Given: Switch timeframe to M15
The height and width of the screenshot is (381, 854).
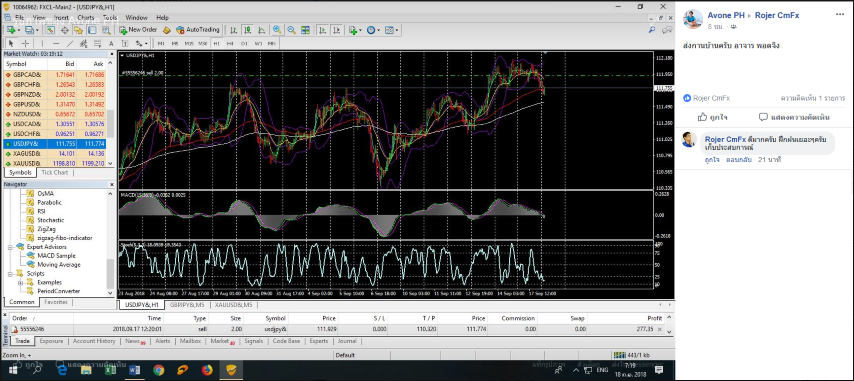Looking at the screenshot, I should coord(189,44).
